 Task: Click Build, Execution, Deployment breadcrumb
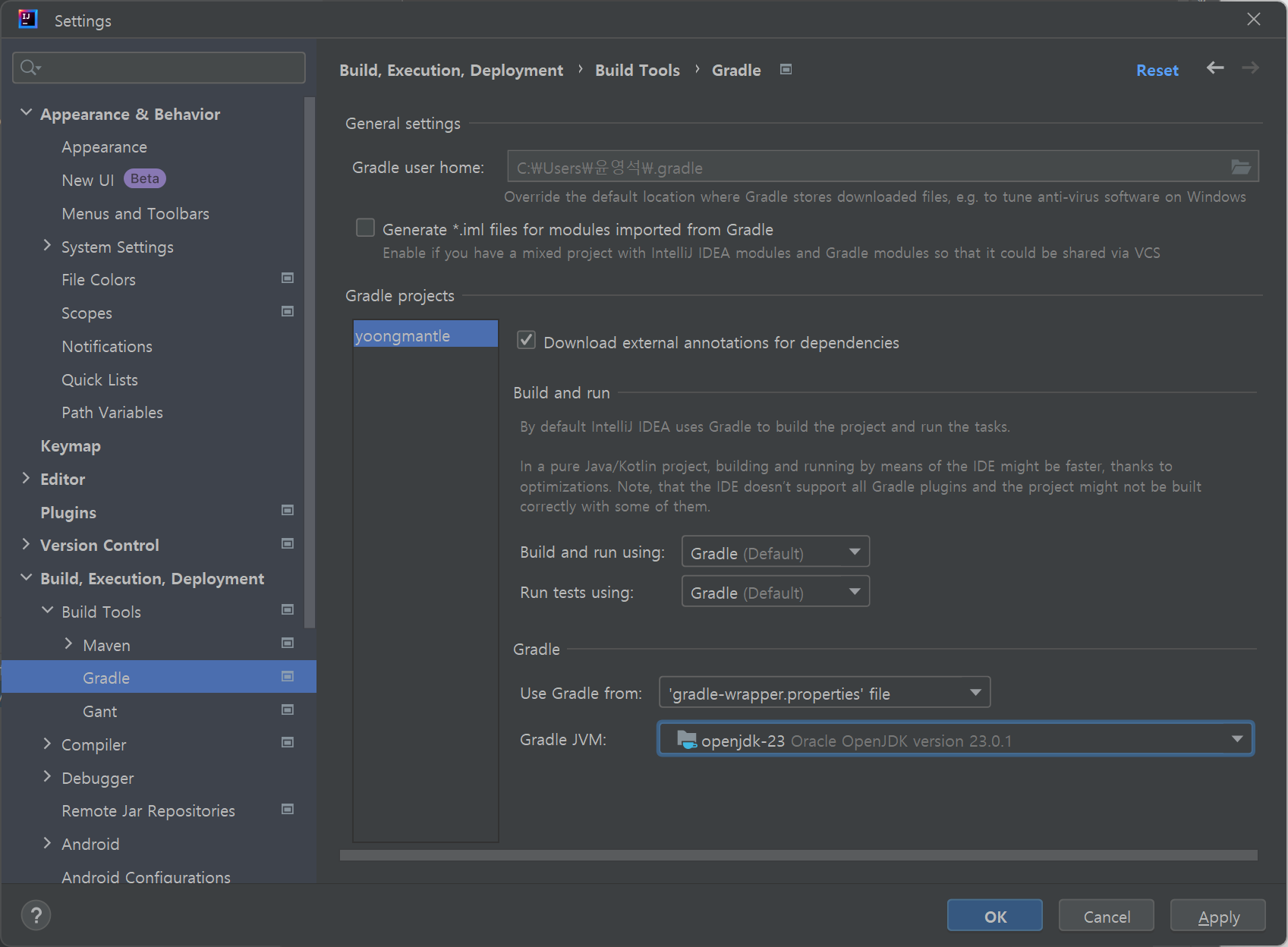click(x=452, y=71)
